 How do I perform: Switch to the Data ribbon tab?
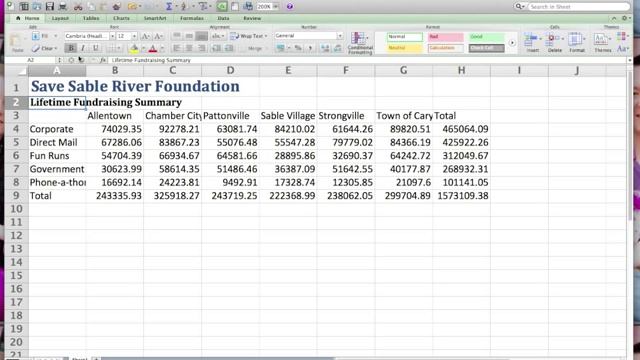point(223,18)
